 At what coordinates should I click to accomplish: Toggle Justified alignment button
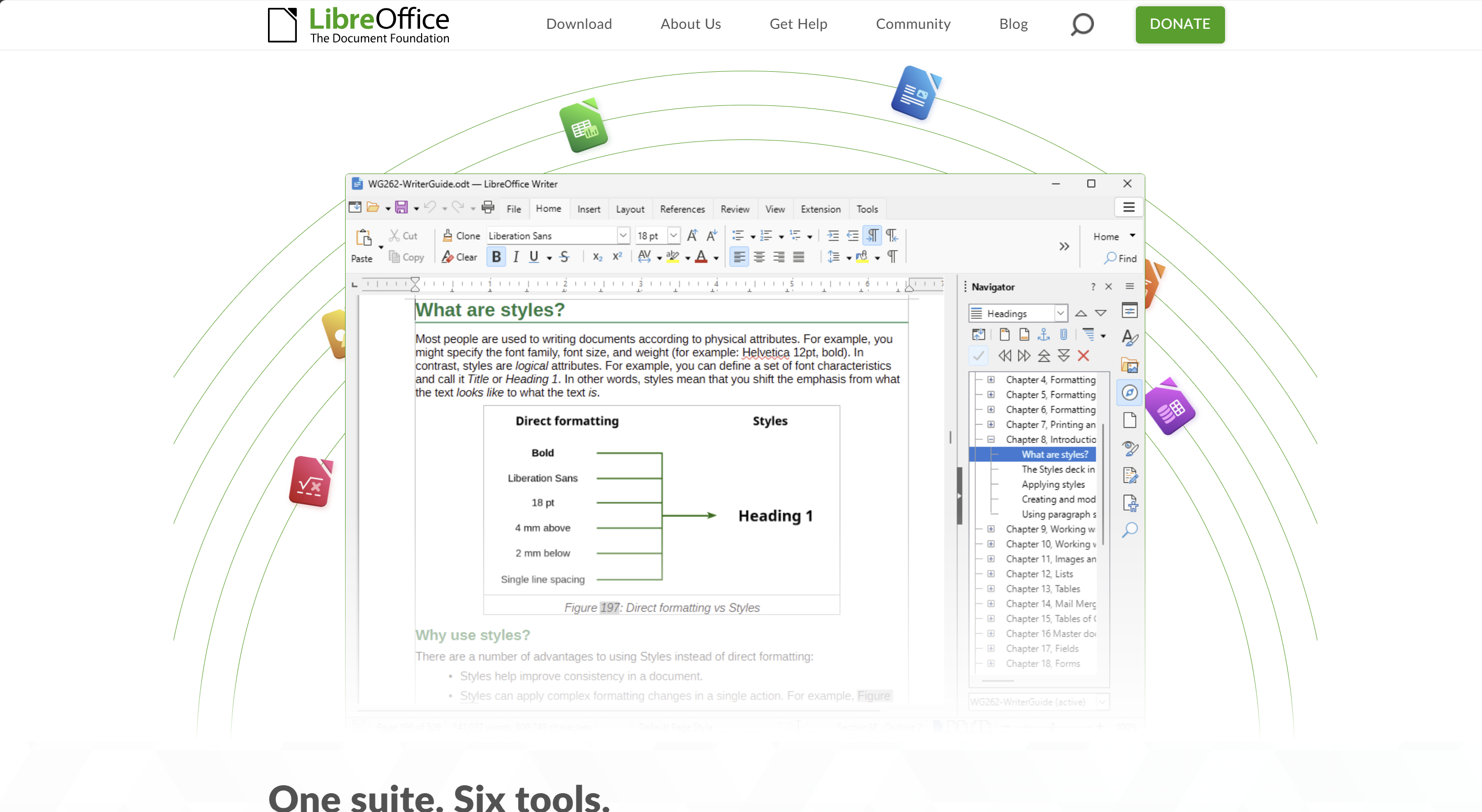(799, 257)
